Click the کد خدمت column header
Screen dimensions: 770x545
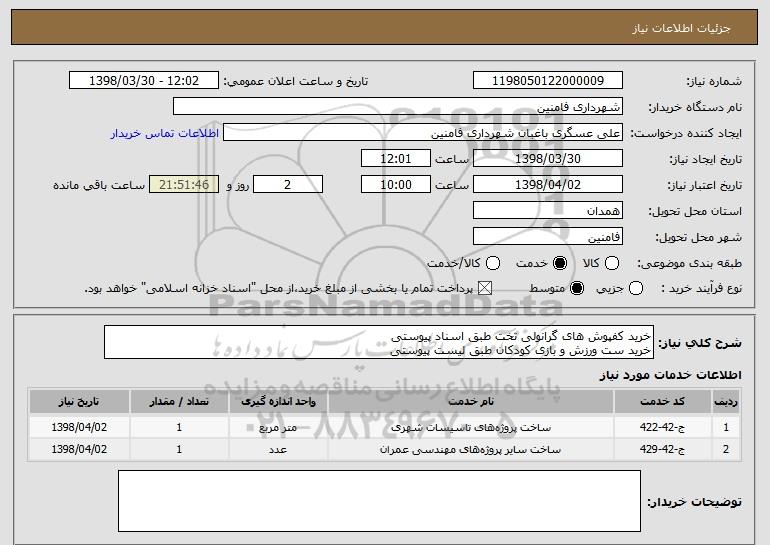(663, 402)
